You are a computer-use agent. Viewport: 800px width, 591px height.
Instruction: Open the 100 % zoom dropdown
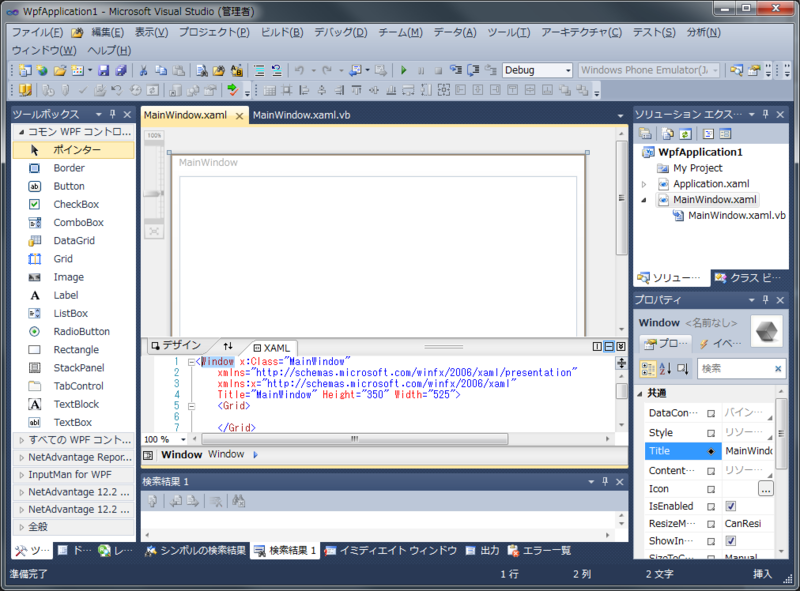pos(183,439)
